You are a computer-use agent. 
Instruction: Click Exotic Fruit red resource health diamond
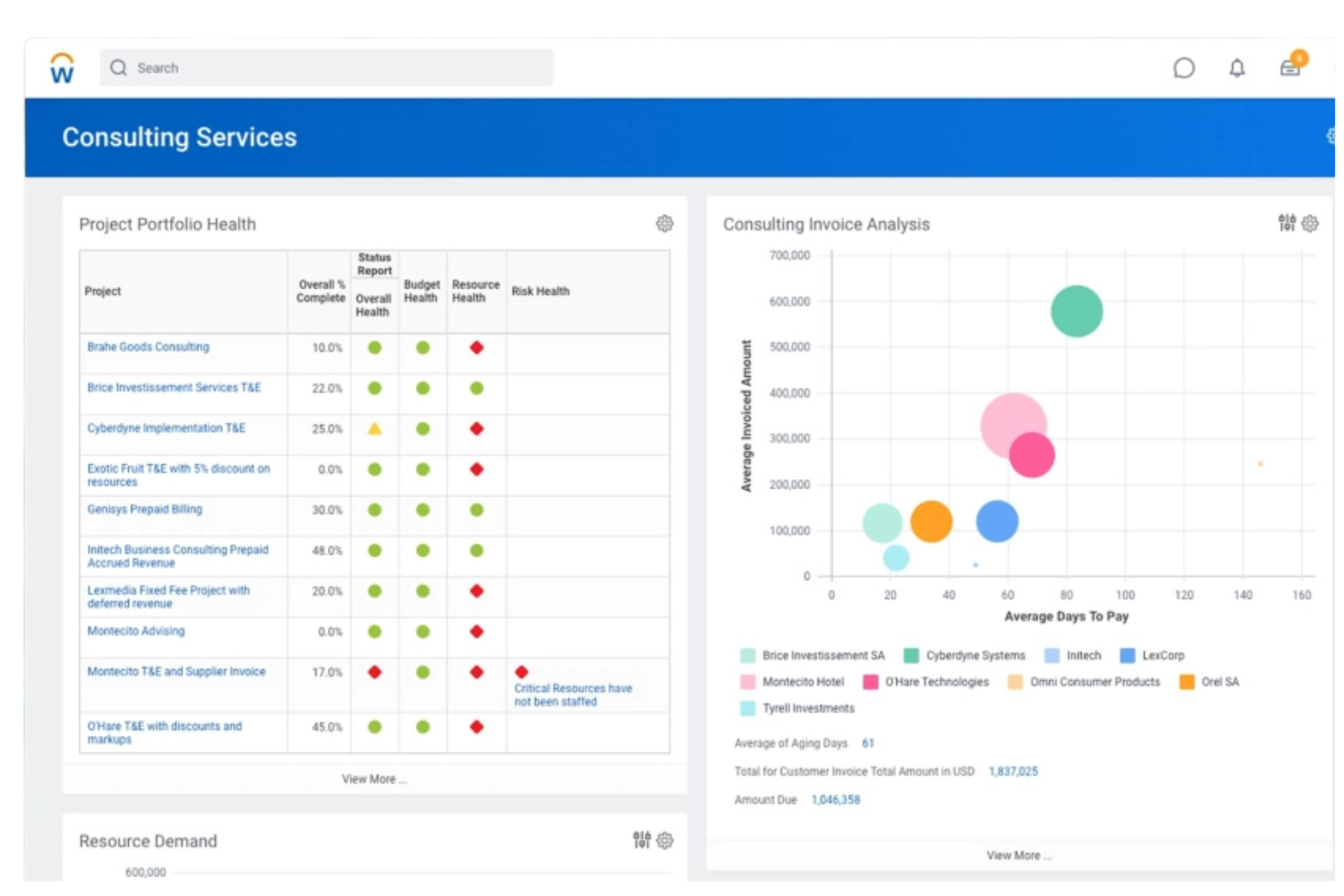[x=476, y=469]
